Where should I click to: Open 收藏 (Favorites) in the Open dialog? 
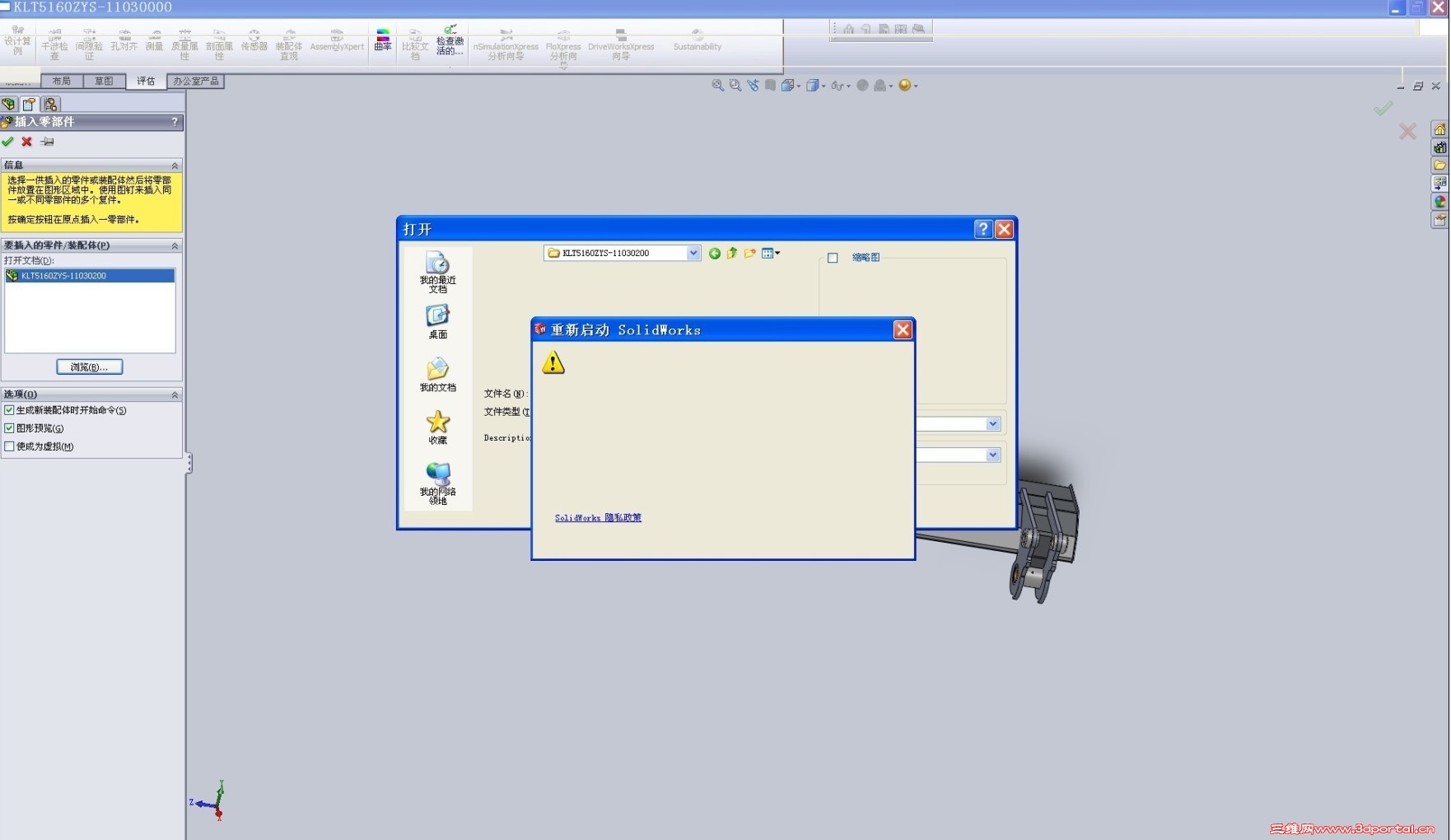pos(437,427)
